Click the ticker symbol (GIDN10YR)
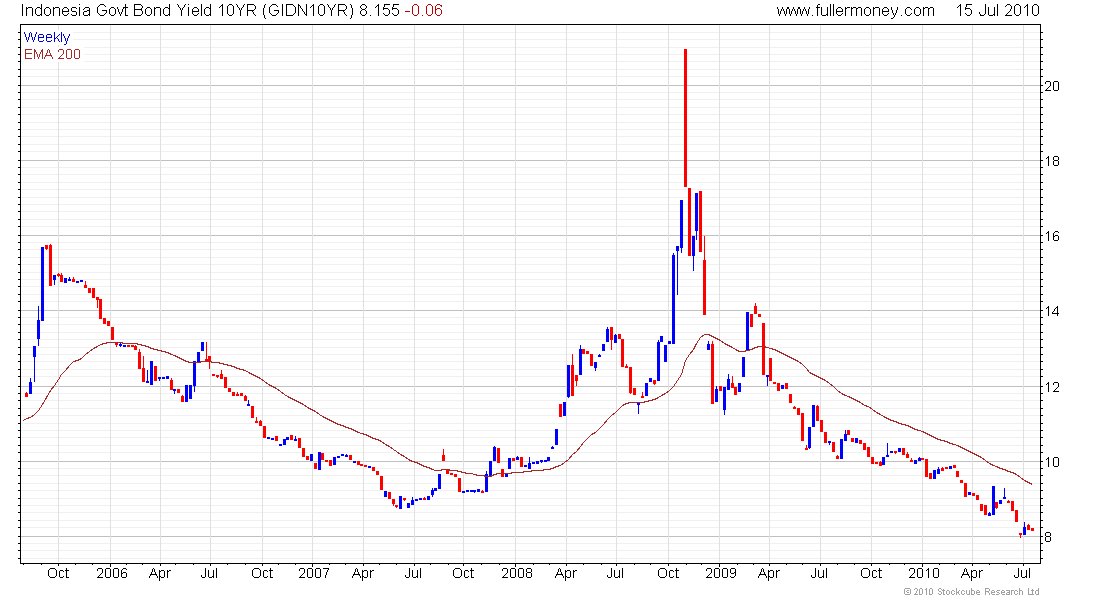1100x600 pixels. click(x=309, y=11)
